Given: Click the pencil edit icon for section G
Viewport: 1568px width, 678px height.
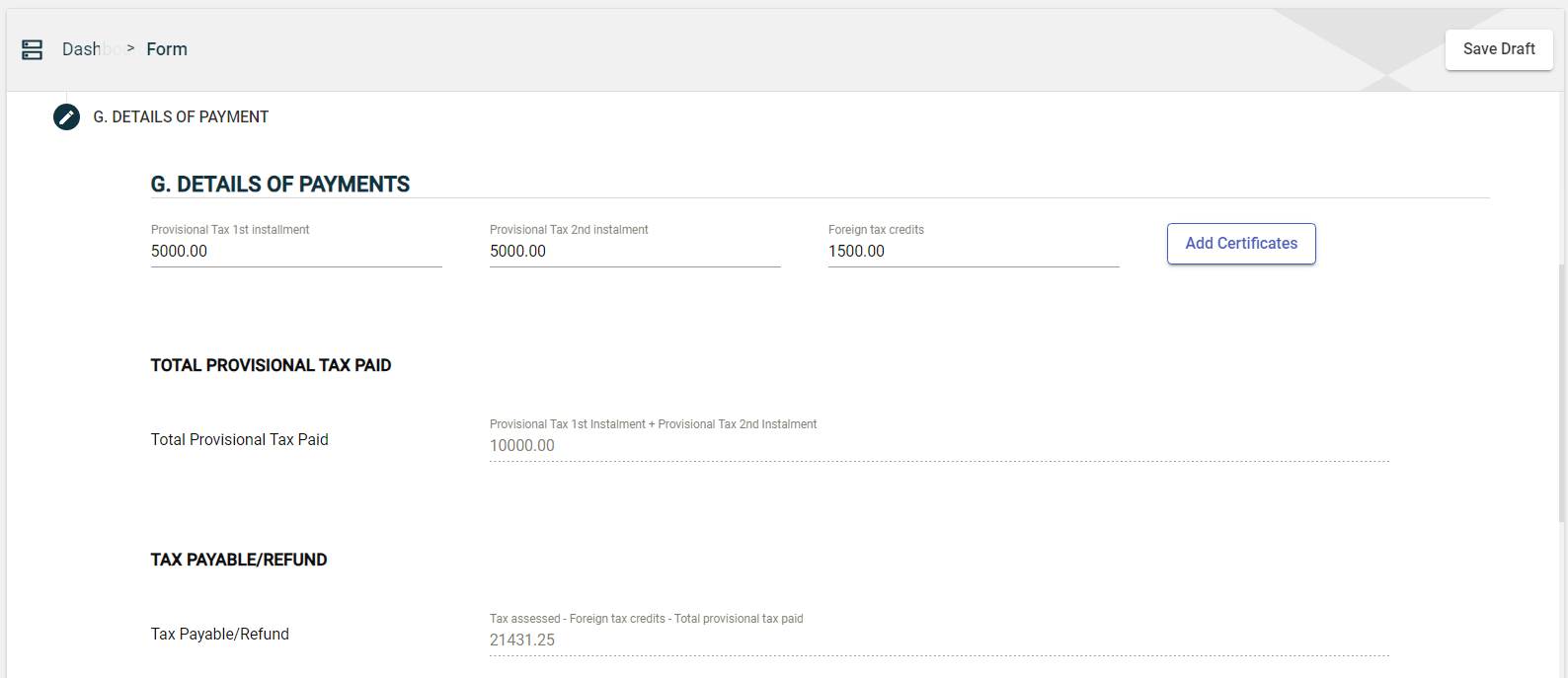Looking at the screenshot, I should [66, 117].
